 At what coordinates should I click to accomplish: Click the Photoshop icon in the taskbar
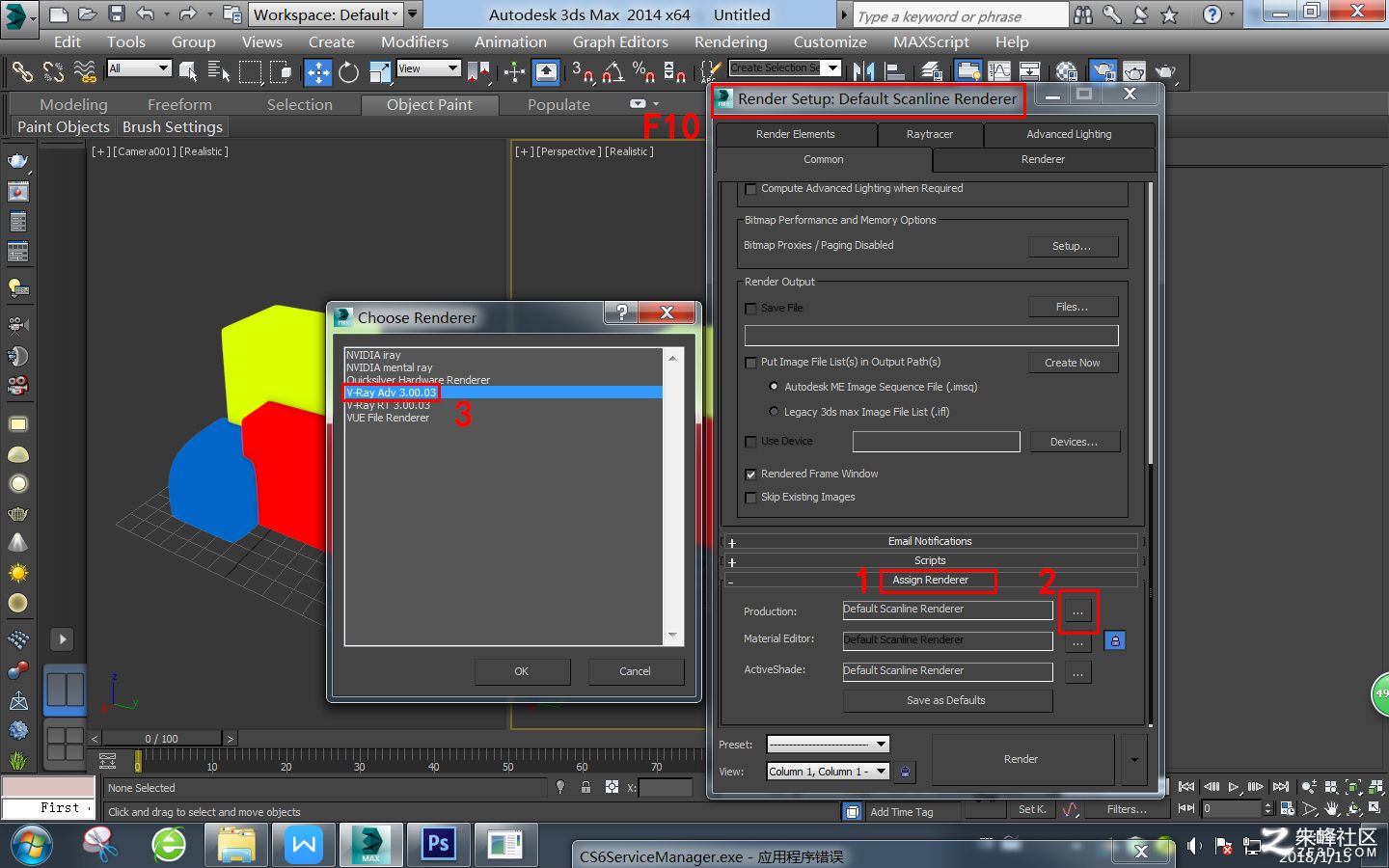click(438, 845)
